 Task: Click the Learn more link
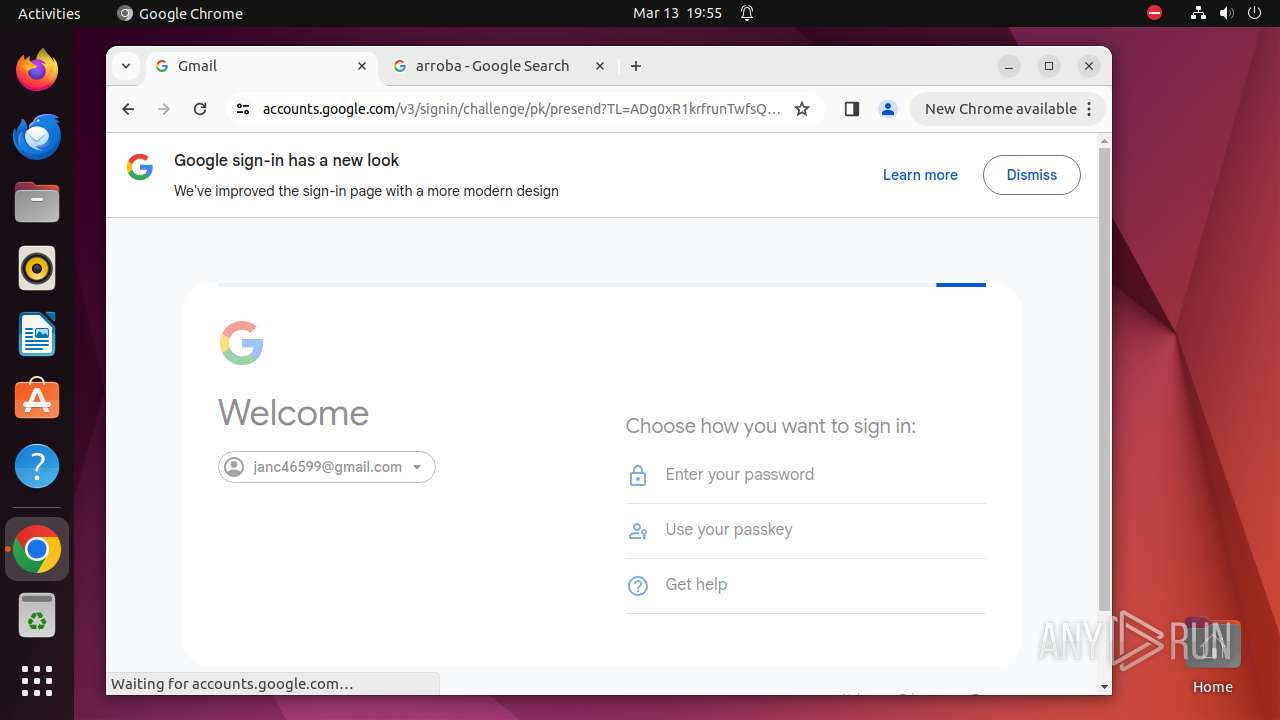click(920, 175)
